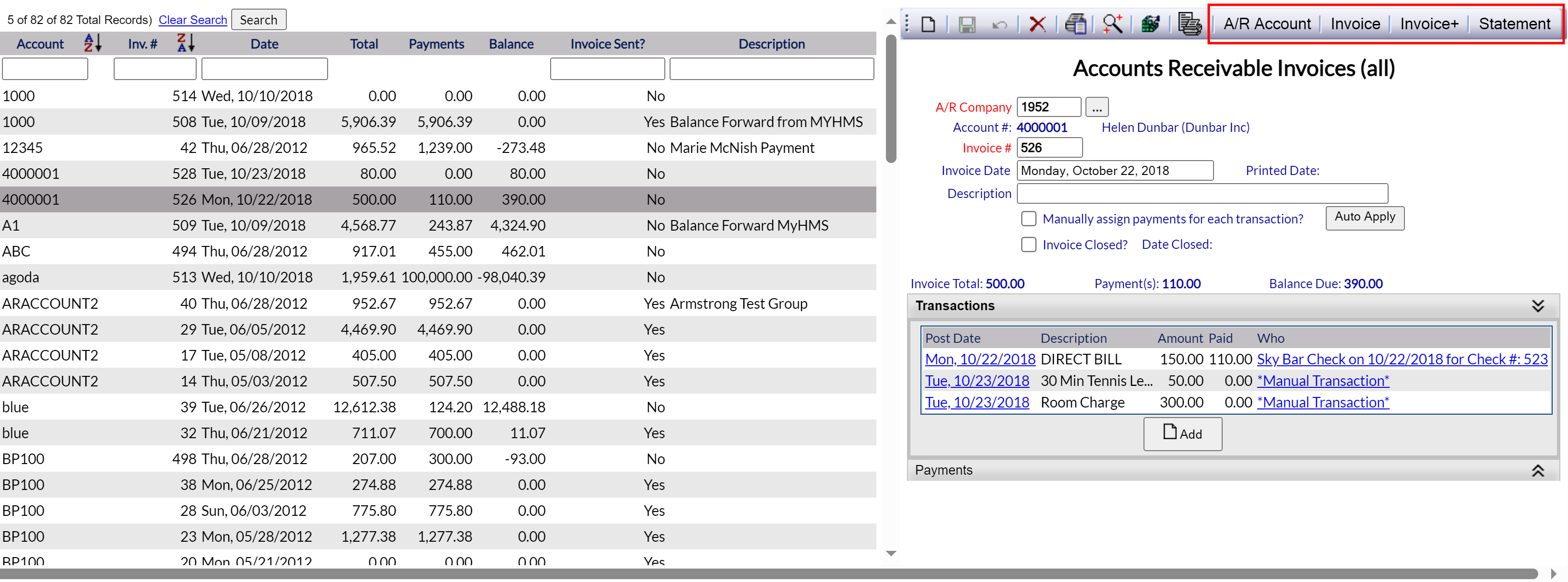Open Tue, 10/23/2018 Room Charge date link
This screenshot has width=1568, height=582.
[x=977, y=403]
